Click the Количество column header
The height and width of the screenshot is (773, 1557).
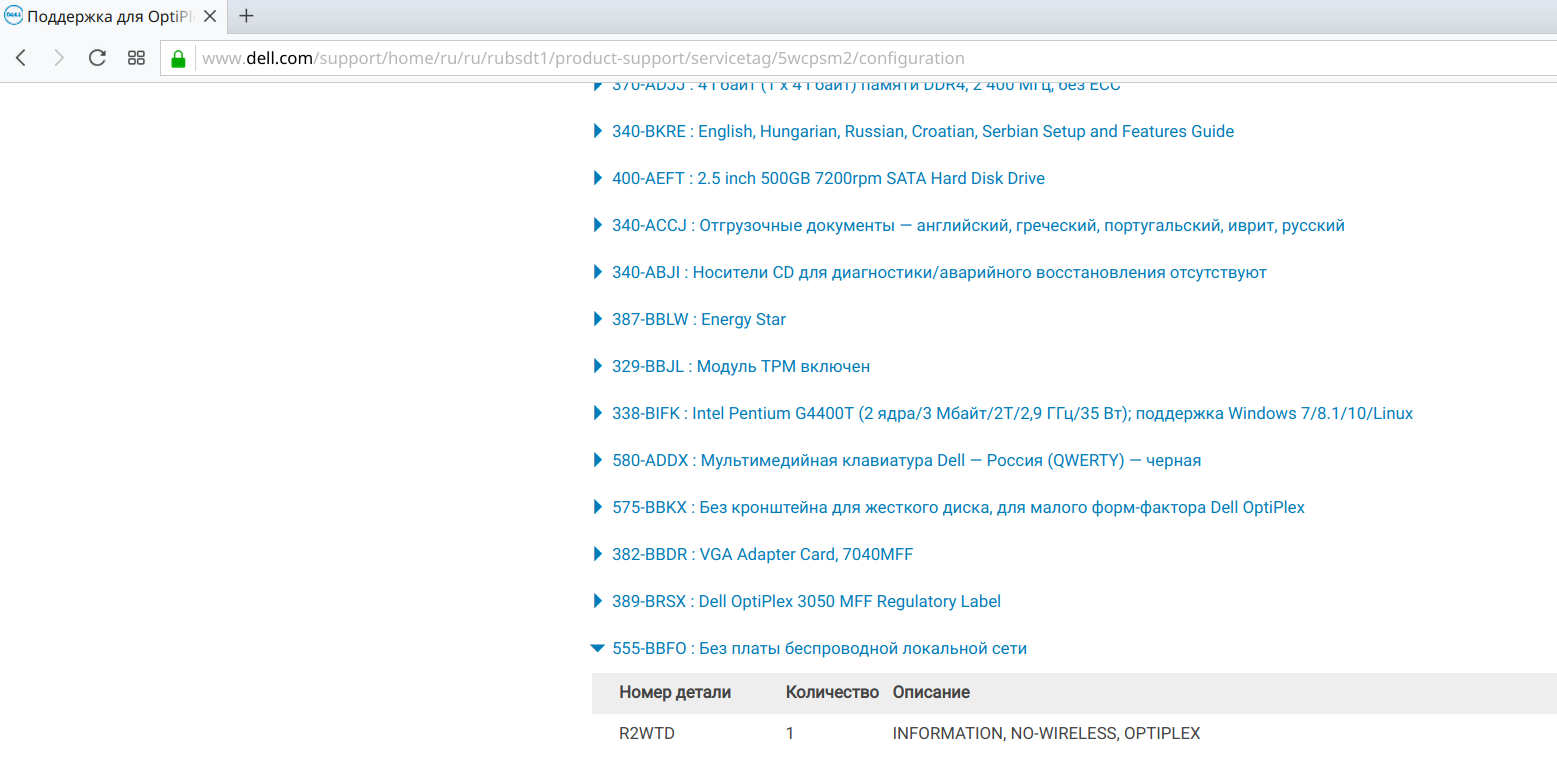click(832, 692)
